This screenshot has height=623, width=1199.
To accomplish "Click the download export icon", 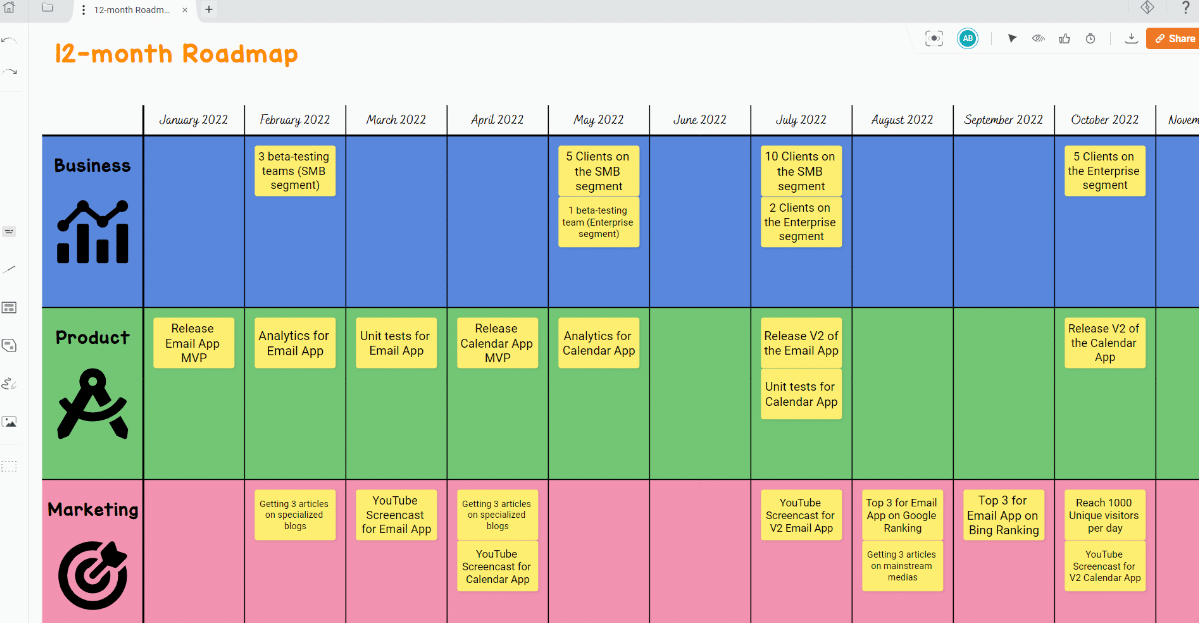I will [x=1131, y=38].
